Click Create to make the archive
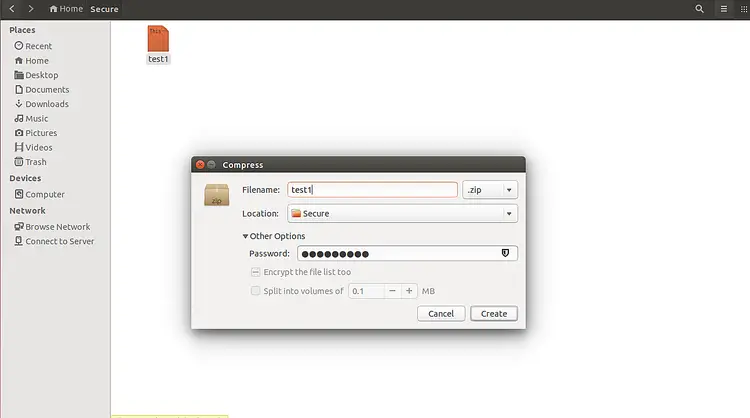 pos(494,314)
